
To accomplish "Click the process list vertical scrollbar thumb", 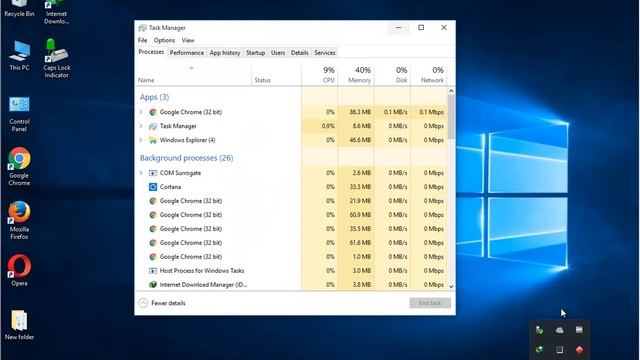I will 451,117.
